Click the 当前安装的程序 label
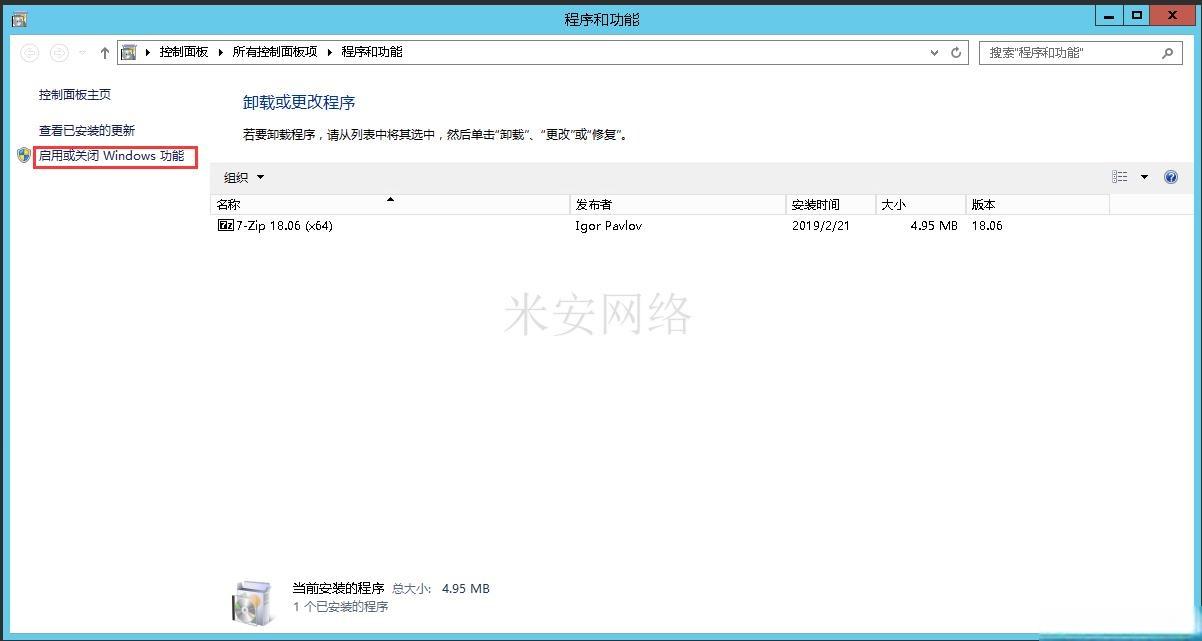Image resolution: width=1202 pixels, height=641 pixels. [x=338, y=589]
